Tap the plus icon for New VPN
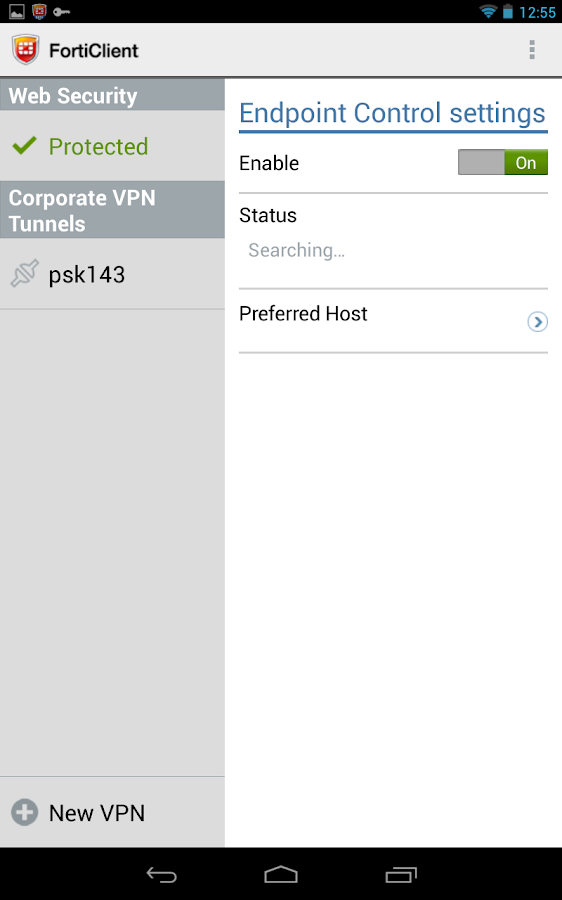This screenshot has width=562, height=900. [25, 812]
